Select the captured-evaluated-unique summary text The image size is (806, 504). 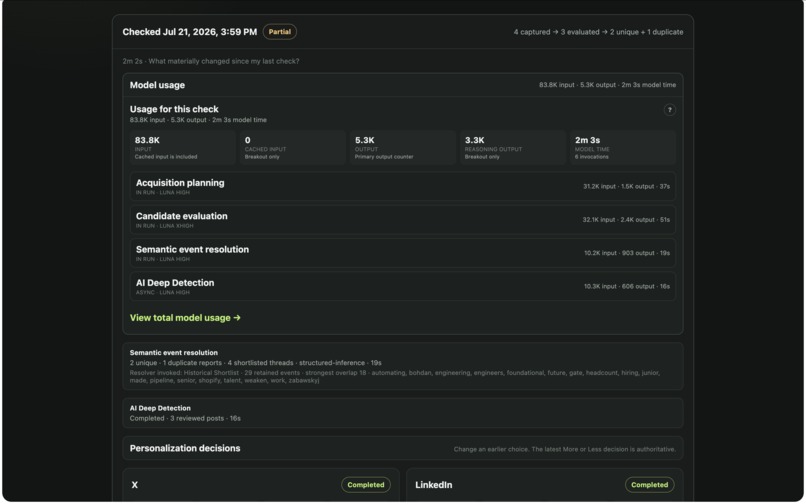598,32
